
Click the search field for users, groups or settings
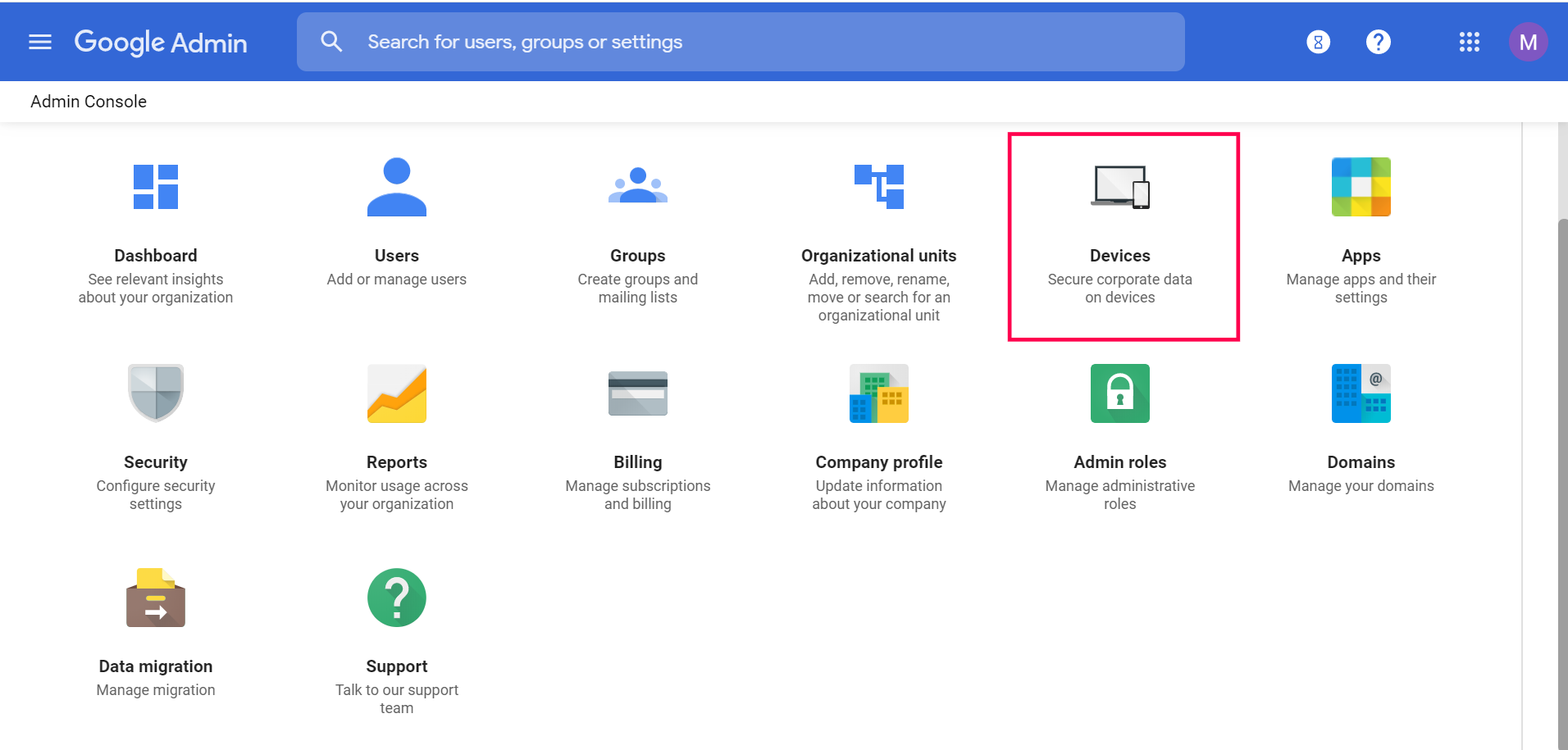[738, 42]
